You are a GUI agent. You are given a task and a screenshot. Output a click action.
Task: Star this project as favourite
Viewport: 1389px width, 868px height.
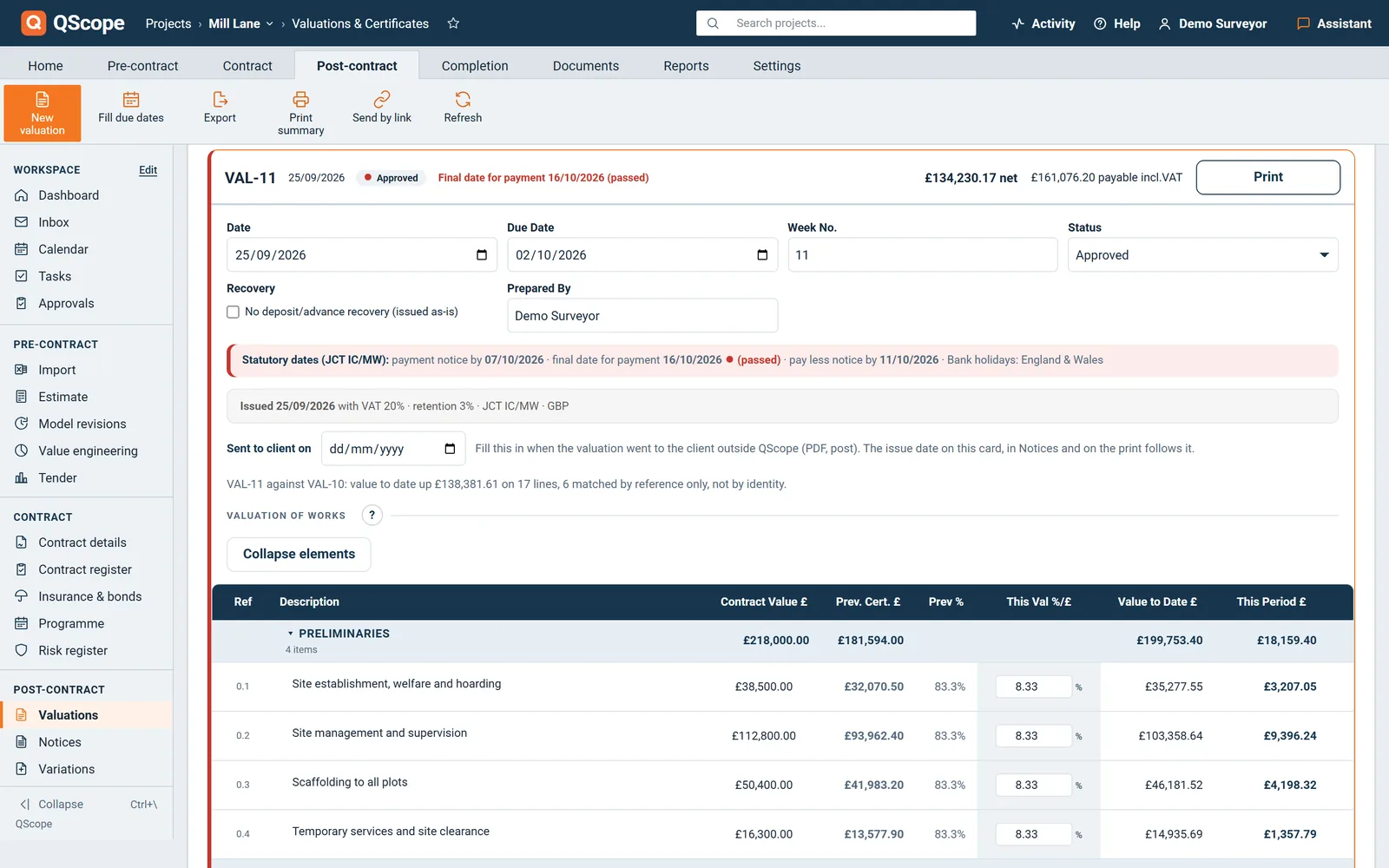(453, 23)
